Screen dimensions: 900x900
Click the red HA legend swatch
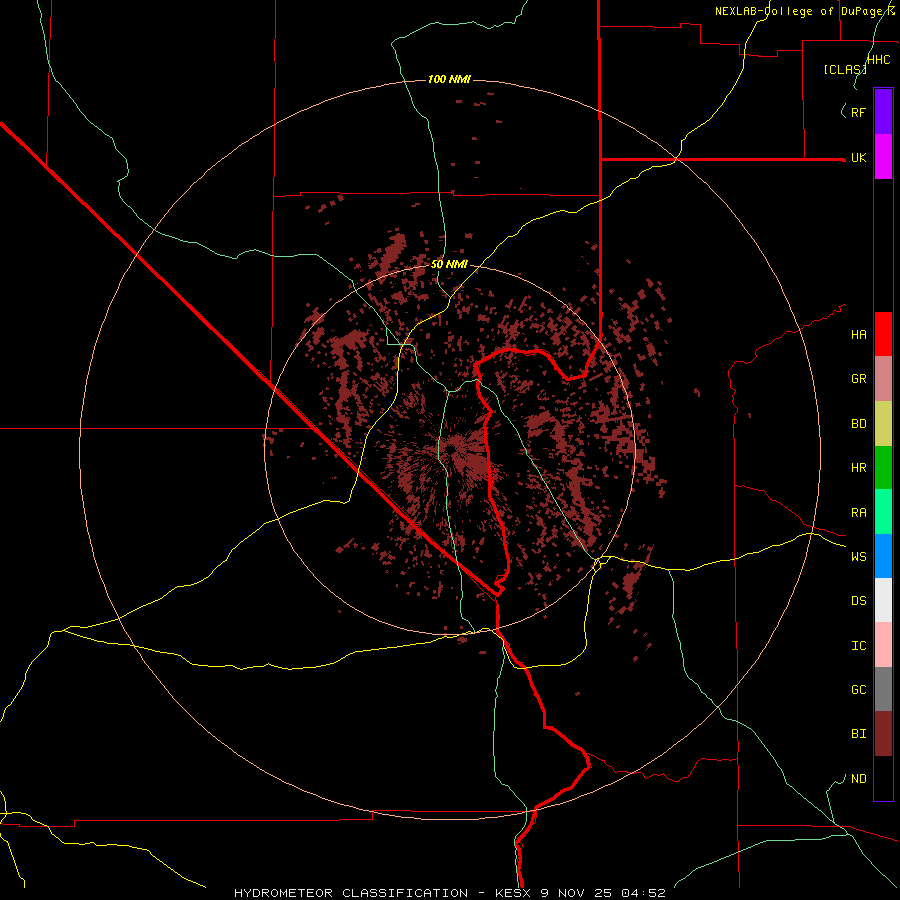pos(883,334)
